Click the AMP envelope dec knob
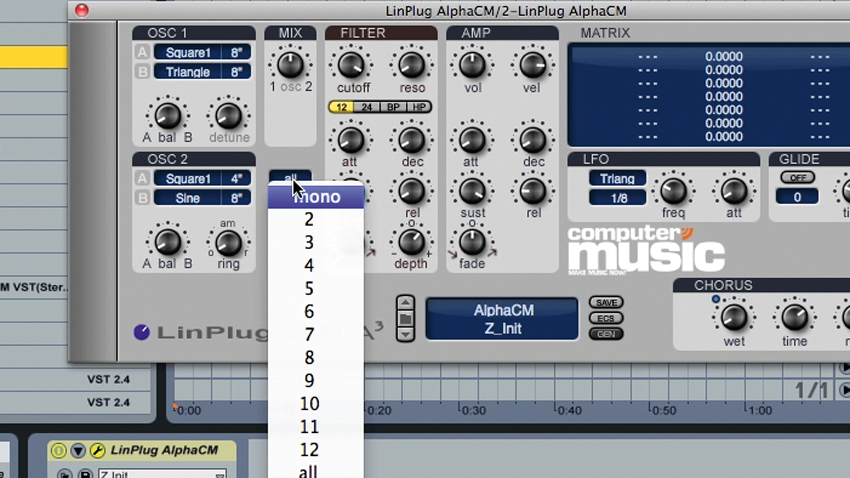The image size is (850, 478). coord(533,140)
